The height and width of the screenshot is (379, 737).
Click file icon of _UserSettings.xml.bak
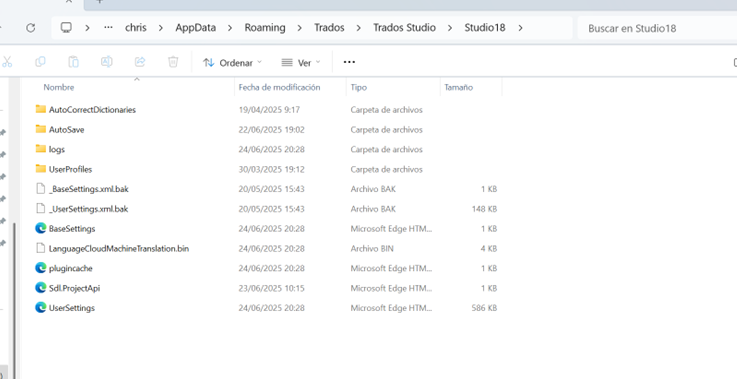(41, 208)
